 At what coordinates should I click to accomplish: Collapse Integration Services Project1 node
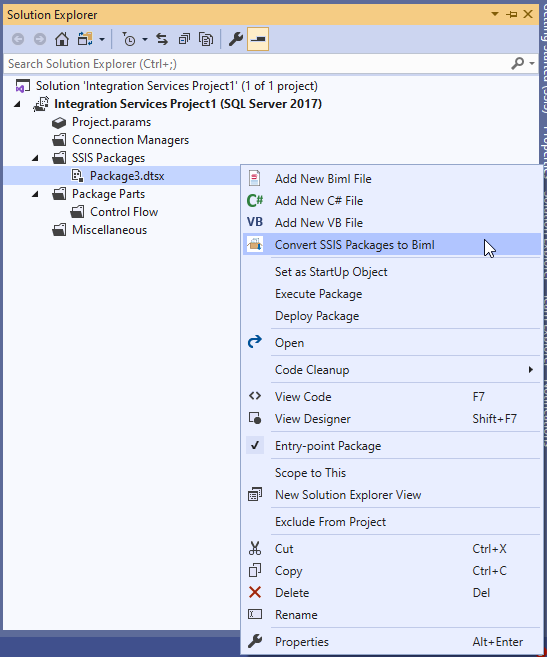17,104
